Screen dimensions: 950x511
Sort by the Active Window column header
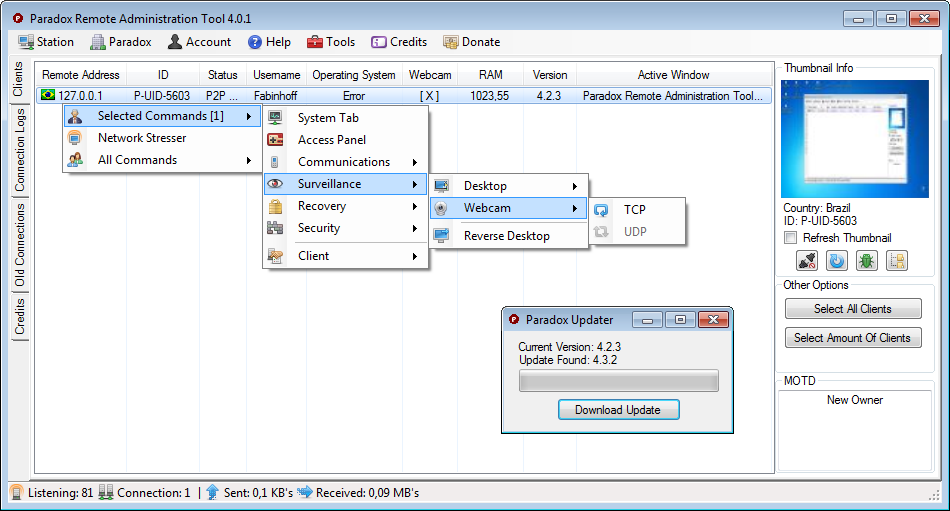[x=674, y=75]
